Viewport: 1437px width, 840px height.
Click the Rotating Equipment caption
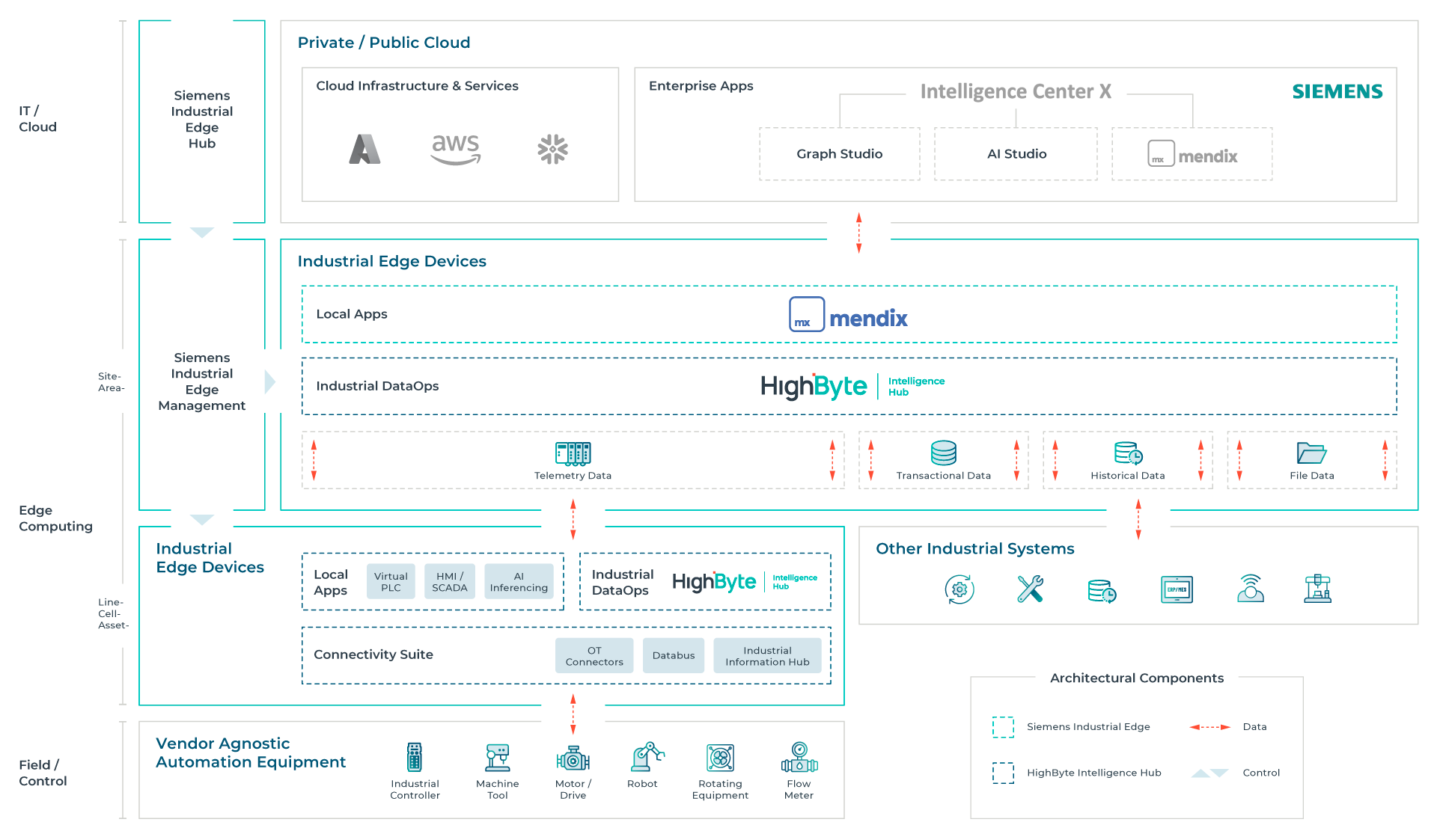point(720,789)
